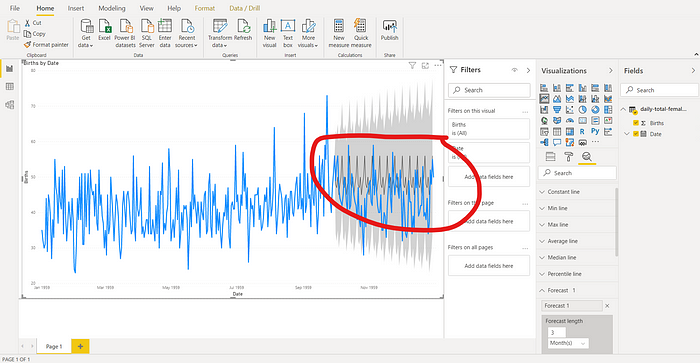Collapse the Fields pane
This screenshot has width=700, height=363.
click(x=693, y=71)
